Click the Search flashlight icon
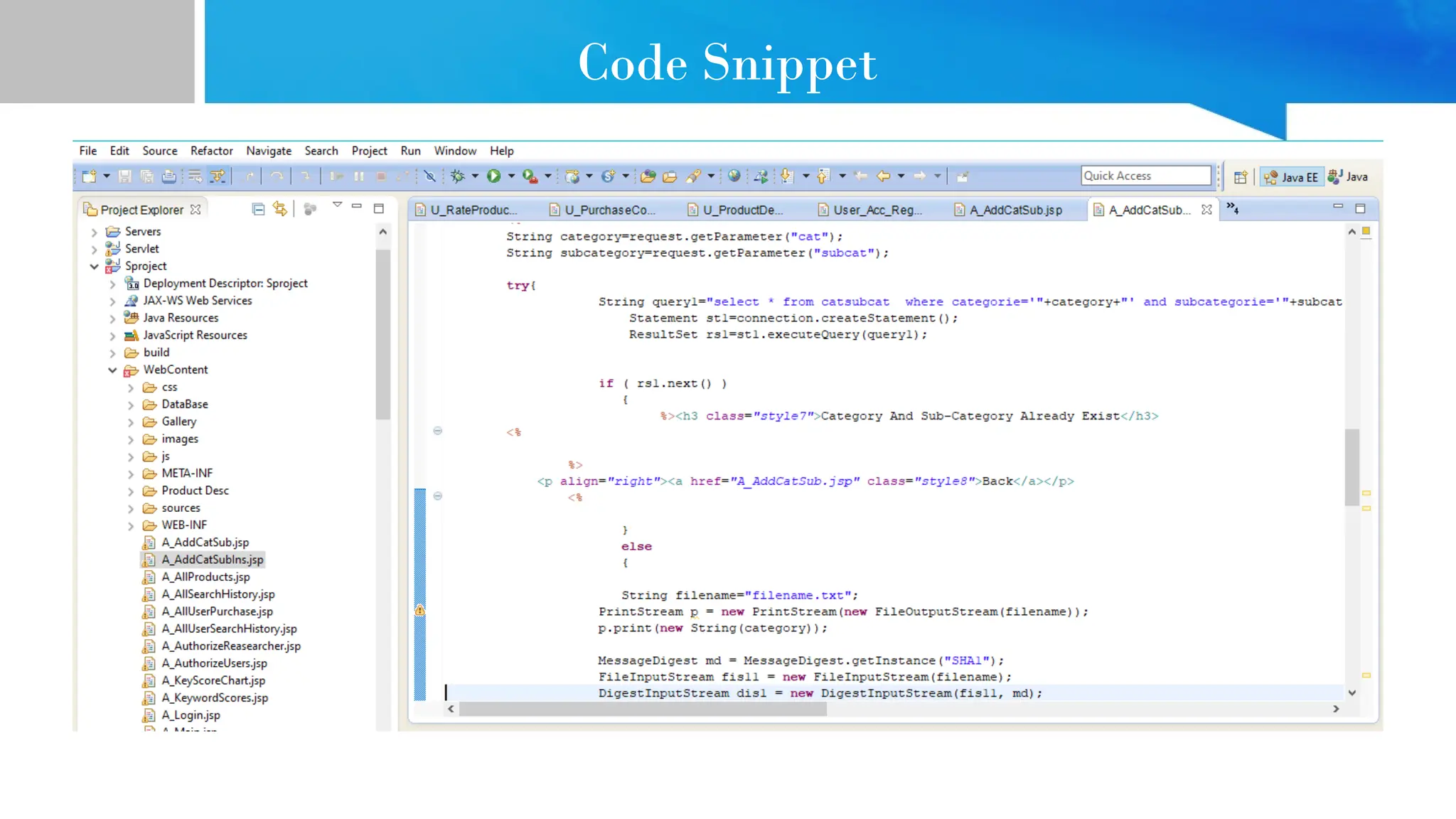 tap(694, 176)
